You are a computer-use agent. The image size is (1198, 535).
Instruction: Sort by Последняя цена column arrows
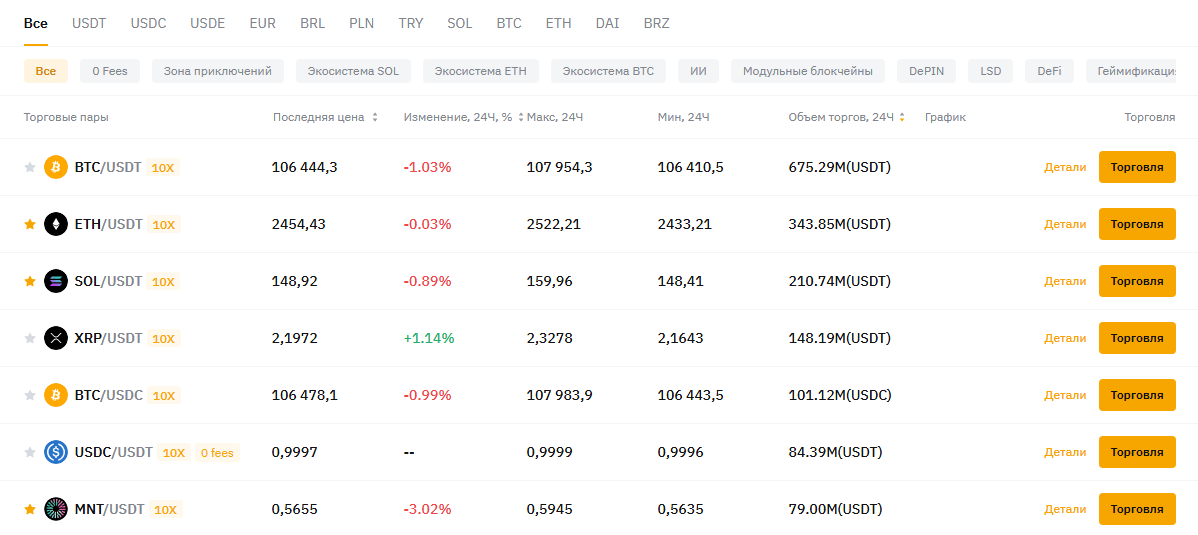[x=375, y=117]
